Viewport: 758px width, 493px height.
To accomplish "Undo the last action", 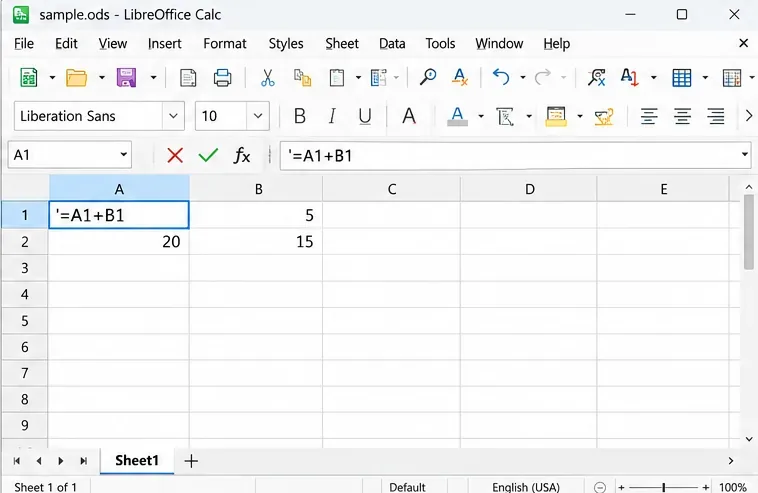I will [x=501, y=77].
